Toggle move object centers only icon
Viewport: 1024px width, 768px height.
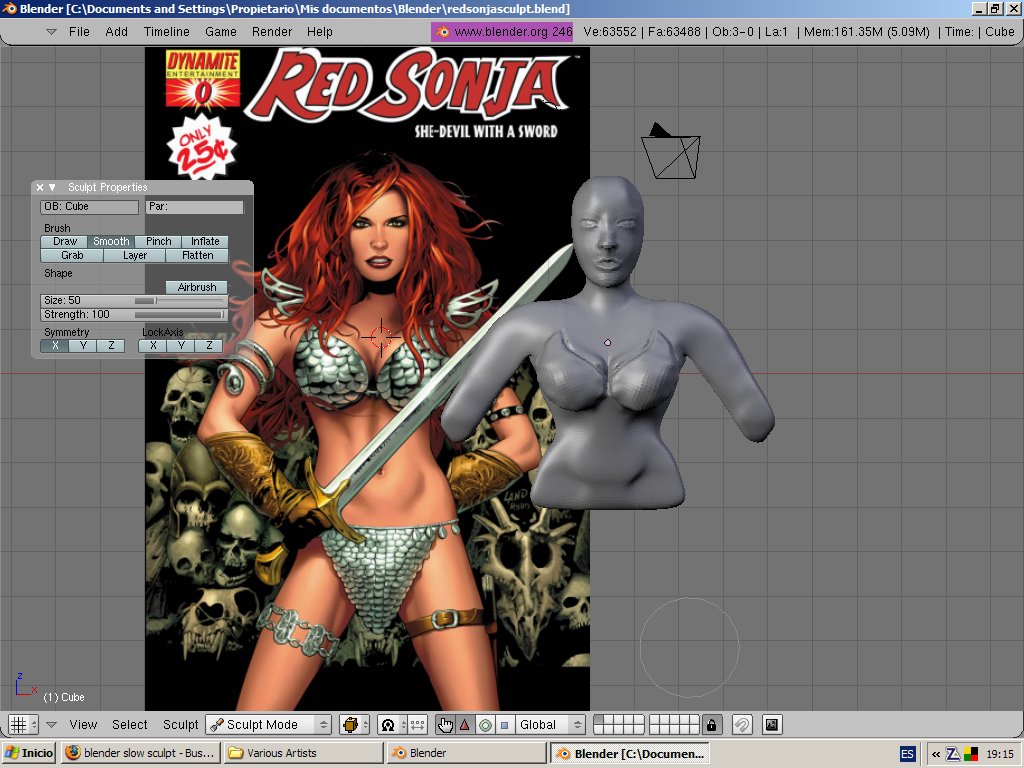[x=418, y=724]
